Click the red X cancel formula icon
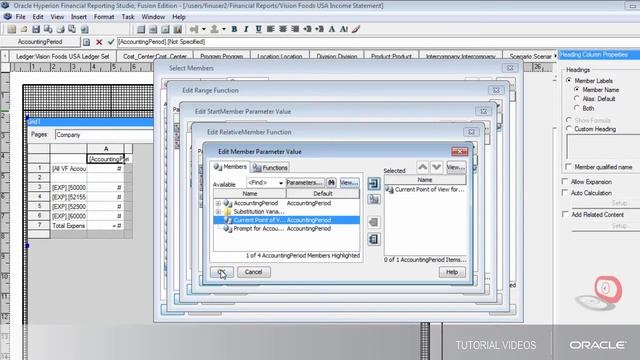 [99, 42]
